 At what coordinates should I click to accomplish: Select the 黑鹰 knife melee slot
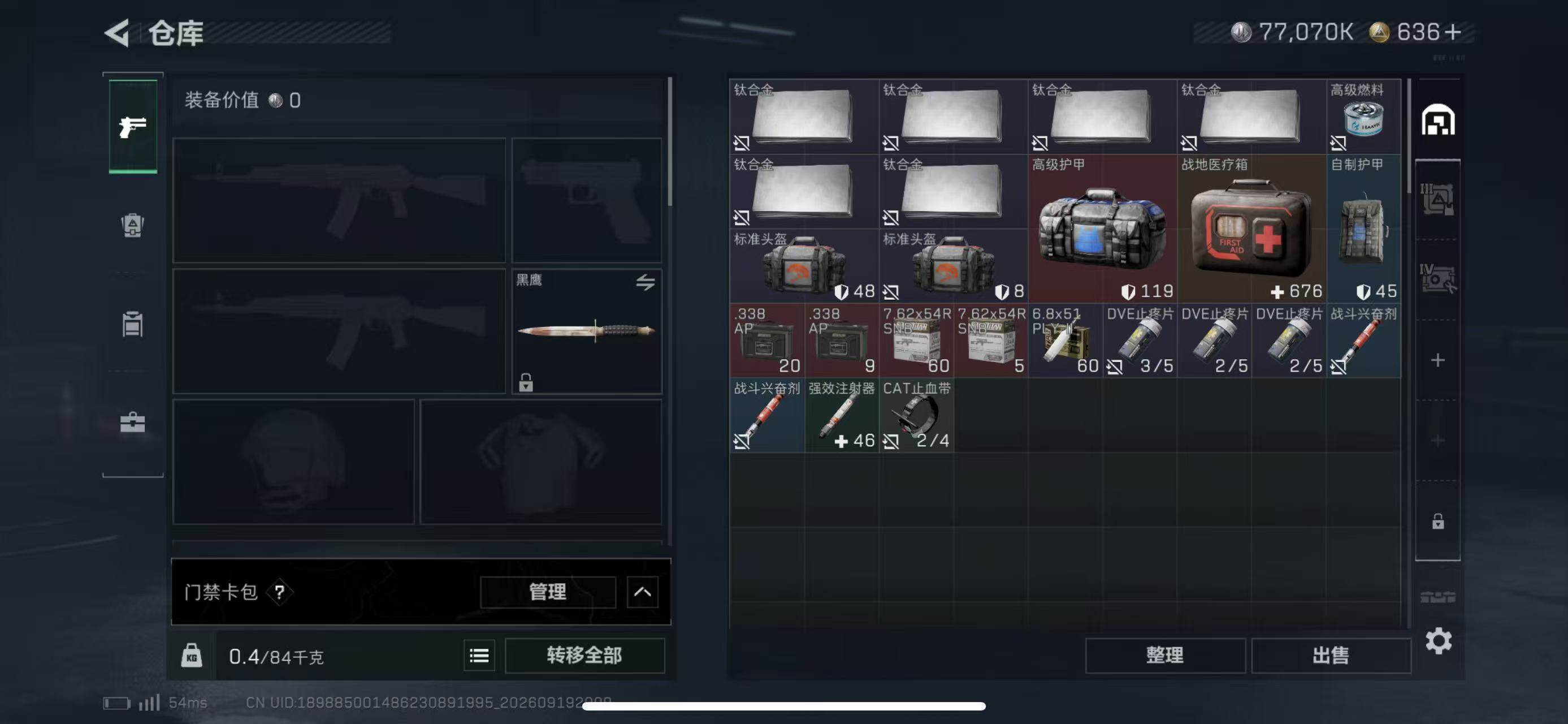586,331
